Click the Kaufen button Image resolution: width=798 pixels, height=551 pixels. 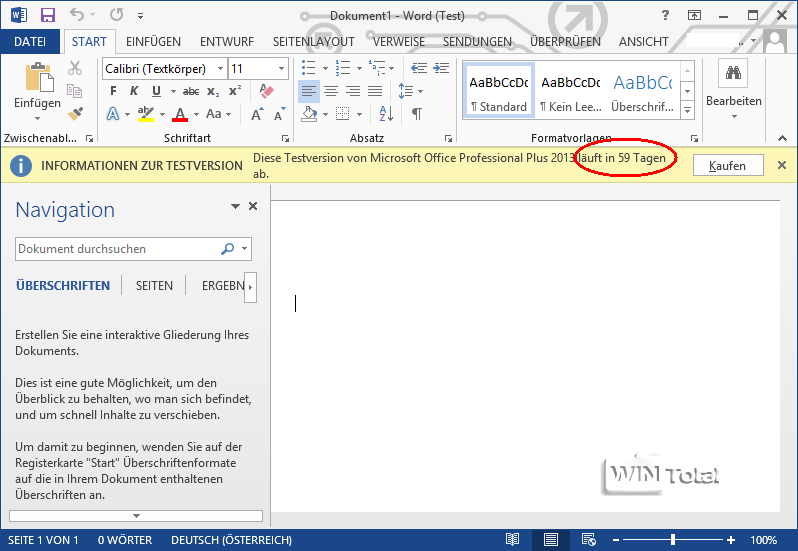(x=728, y=166)
